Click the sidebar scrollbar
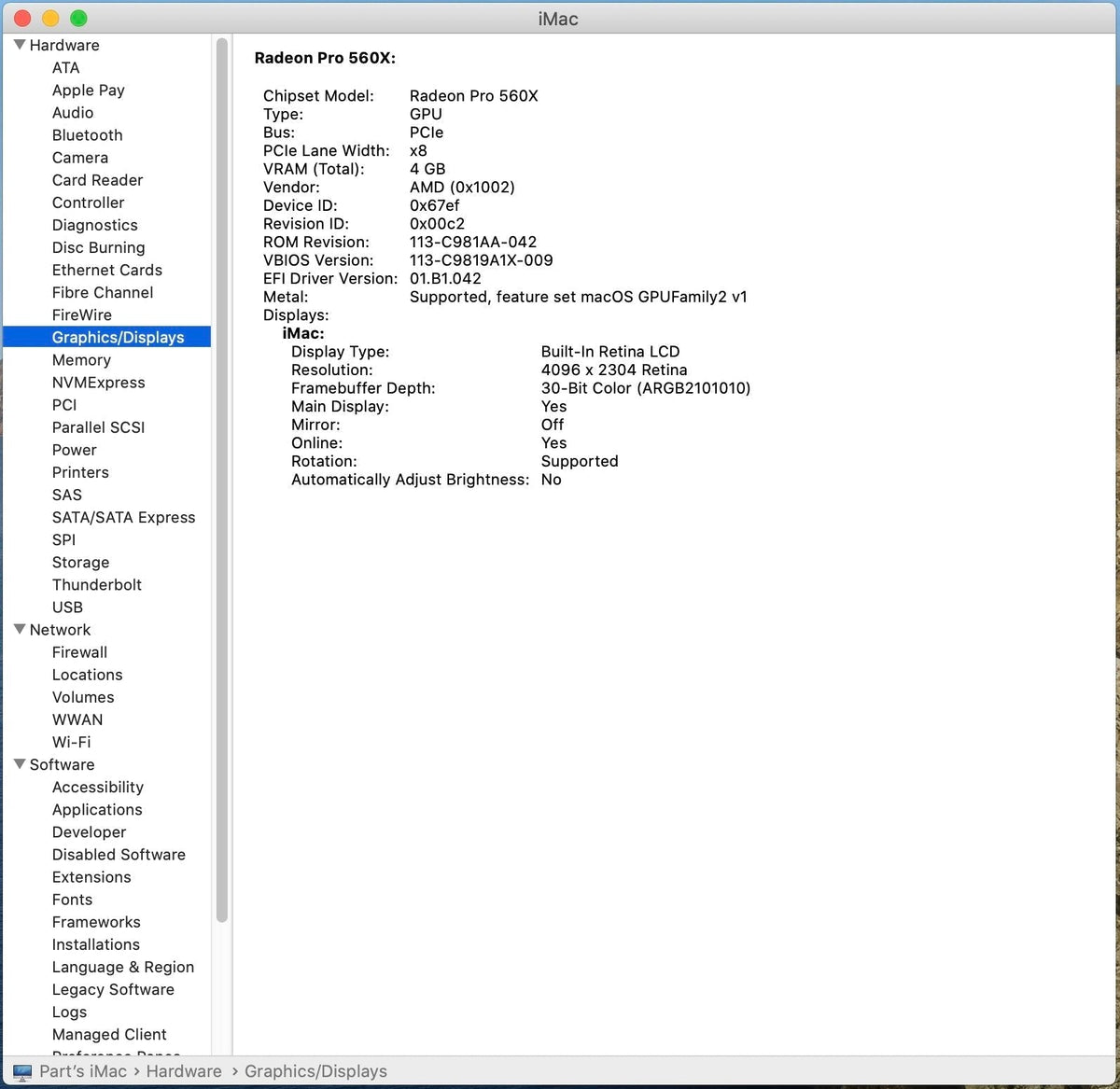The image size is (1120, 1089). (222, 467)
